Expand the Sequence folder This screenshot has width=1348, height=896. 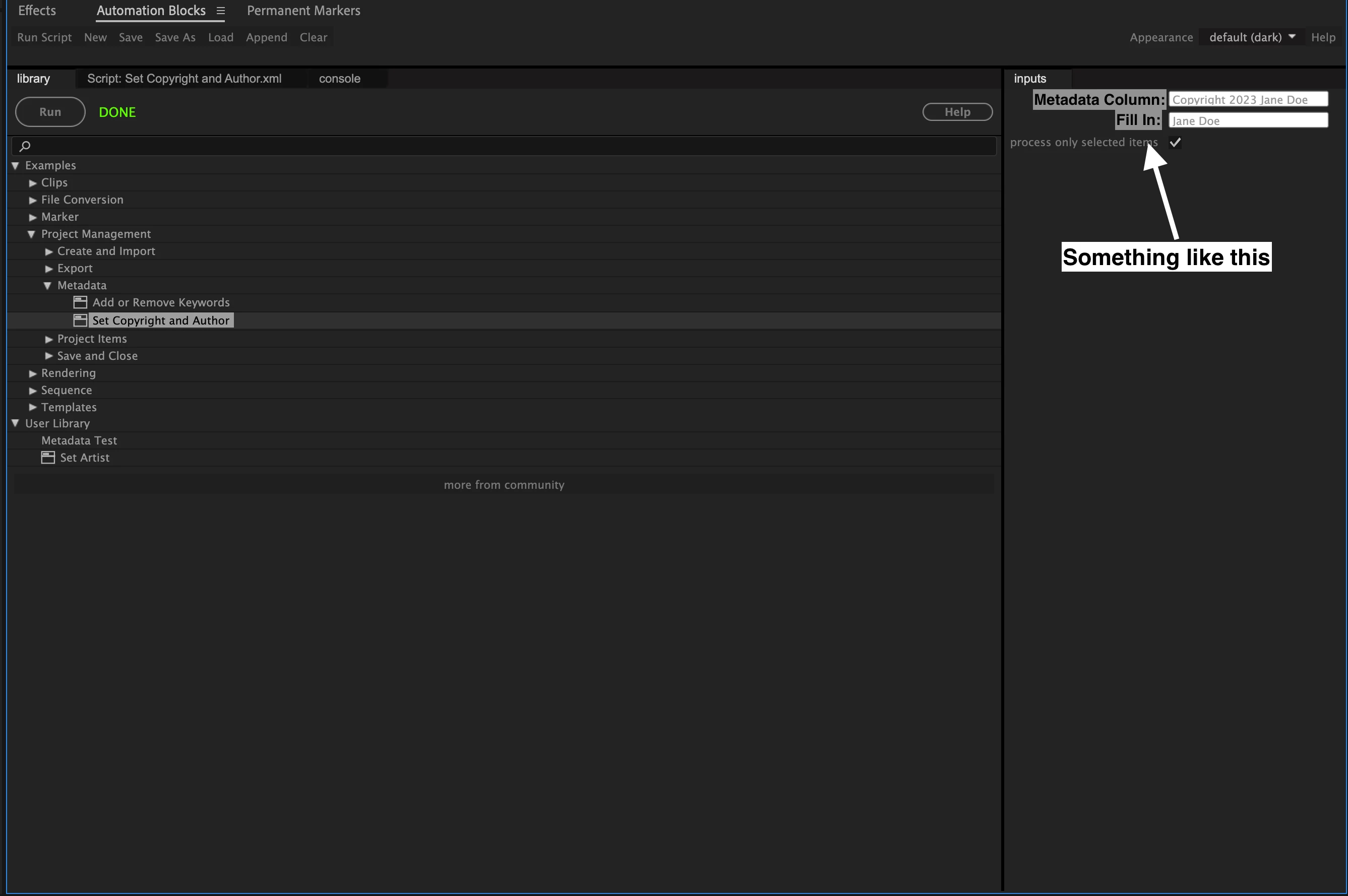click(x=33, y=390)
